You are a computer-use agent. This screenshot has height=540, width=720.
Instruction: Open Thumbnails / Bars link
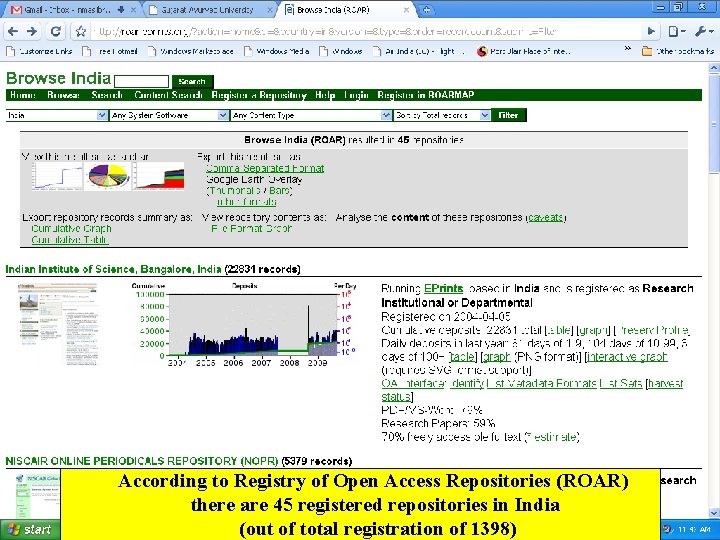click(249, 190)
